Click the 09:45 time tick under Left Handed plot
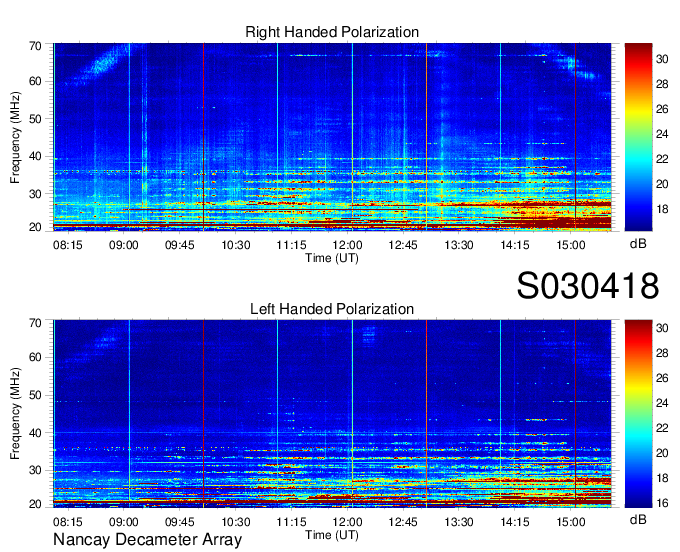 (179, 521)
